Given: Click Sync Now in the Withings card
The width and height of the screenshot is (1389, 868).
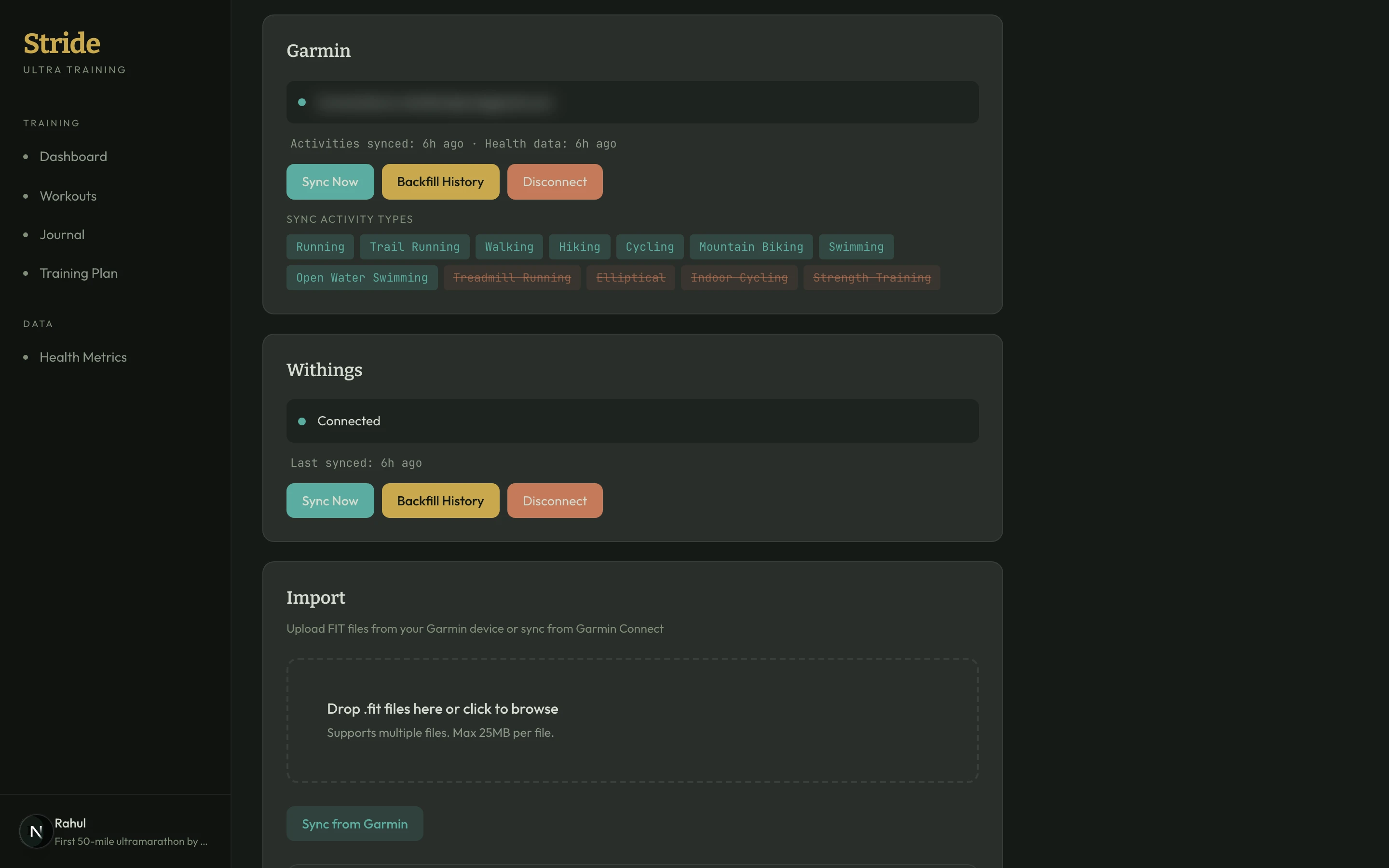Looking at the screenshot, I should point(330,501).
